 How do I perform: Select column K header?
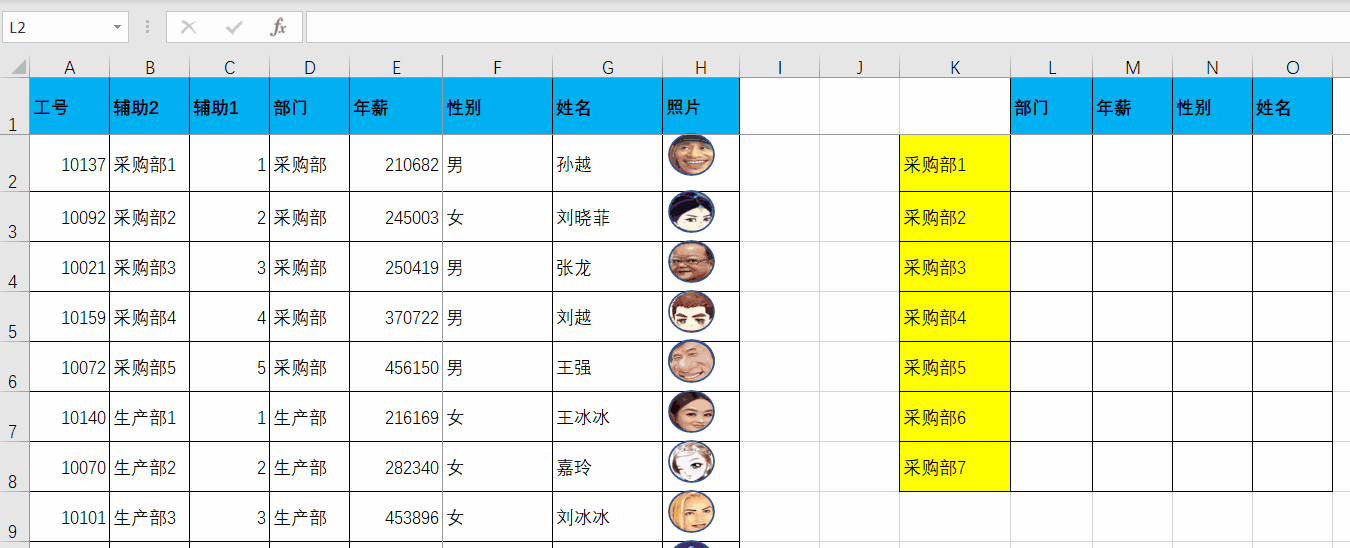tap(955, 68)
